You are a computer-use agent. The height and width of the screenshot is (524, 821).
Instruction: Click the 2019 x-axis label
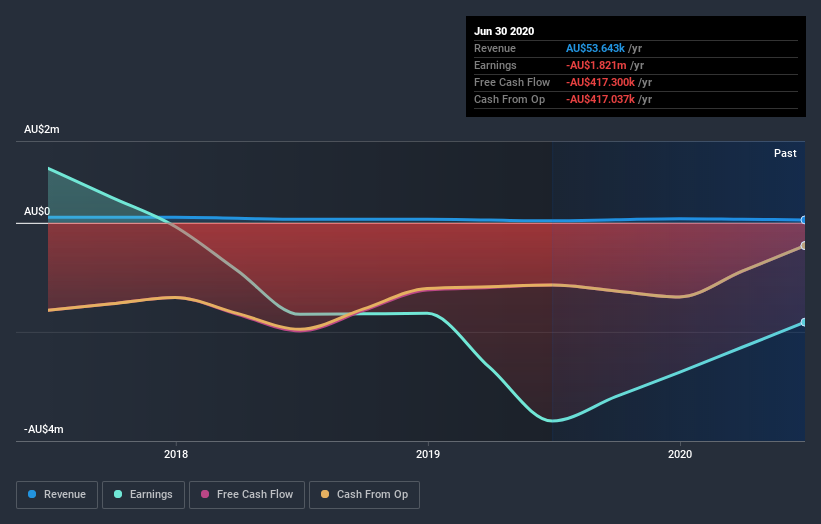click(428, 454)
